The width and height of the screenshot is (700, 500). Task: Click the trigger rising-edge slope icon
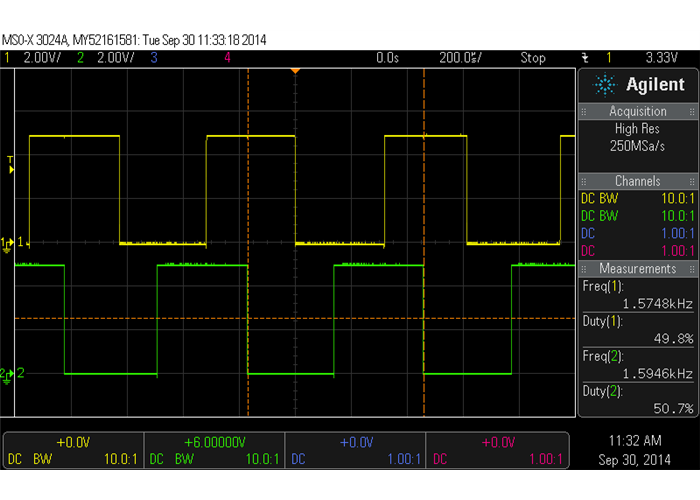tap(585, 58)
